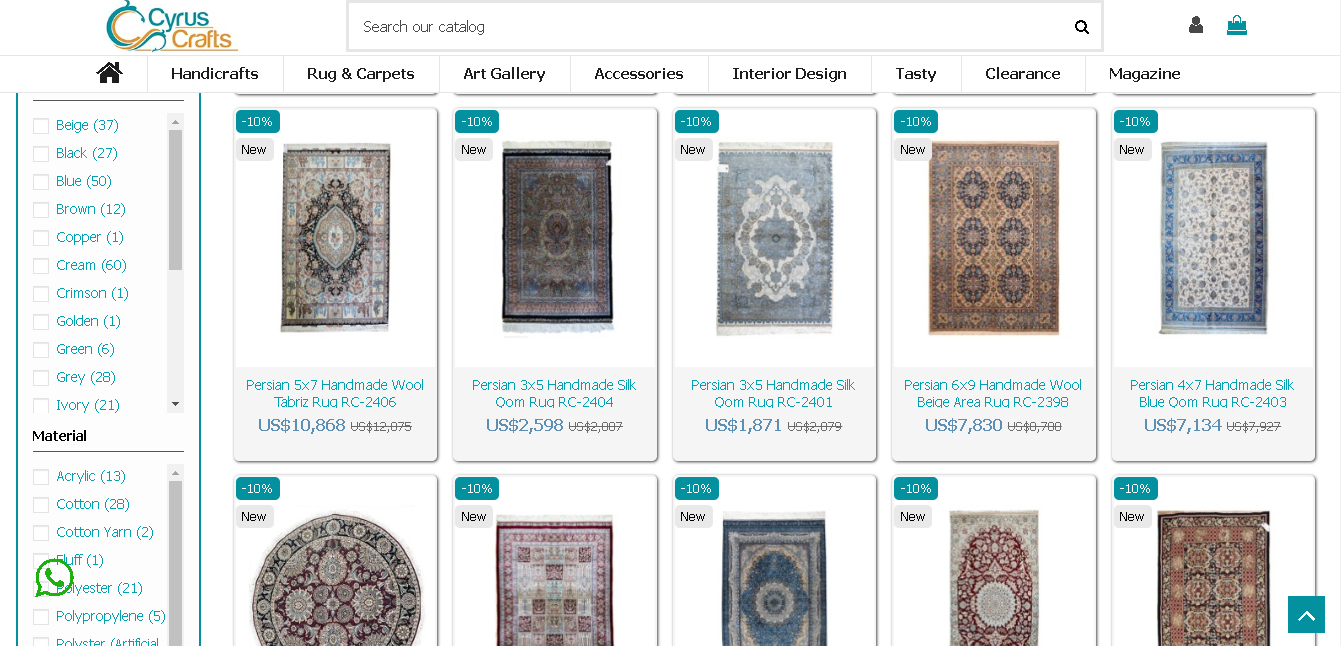Open the user account icon

click(1195, 25)
